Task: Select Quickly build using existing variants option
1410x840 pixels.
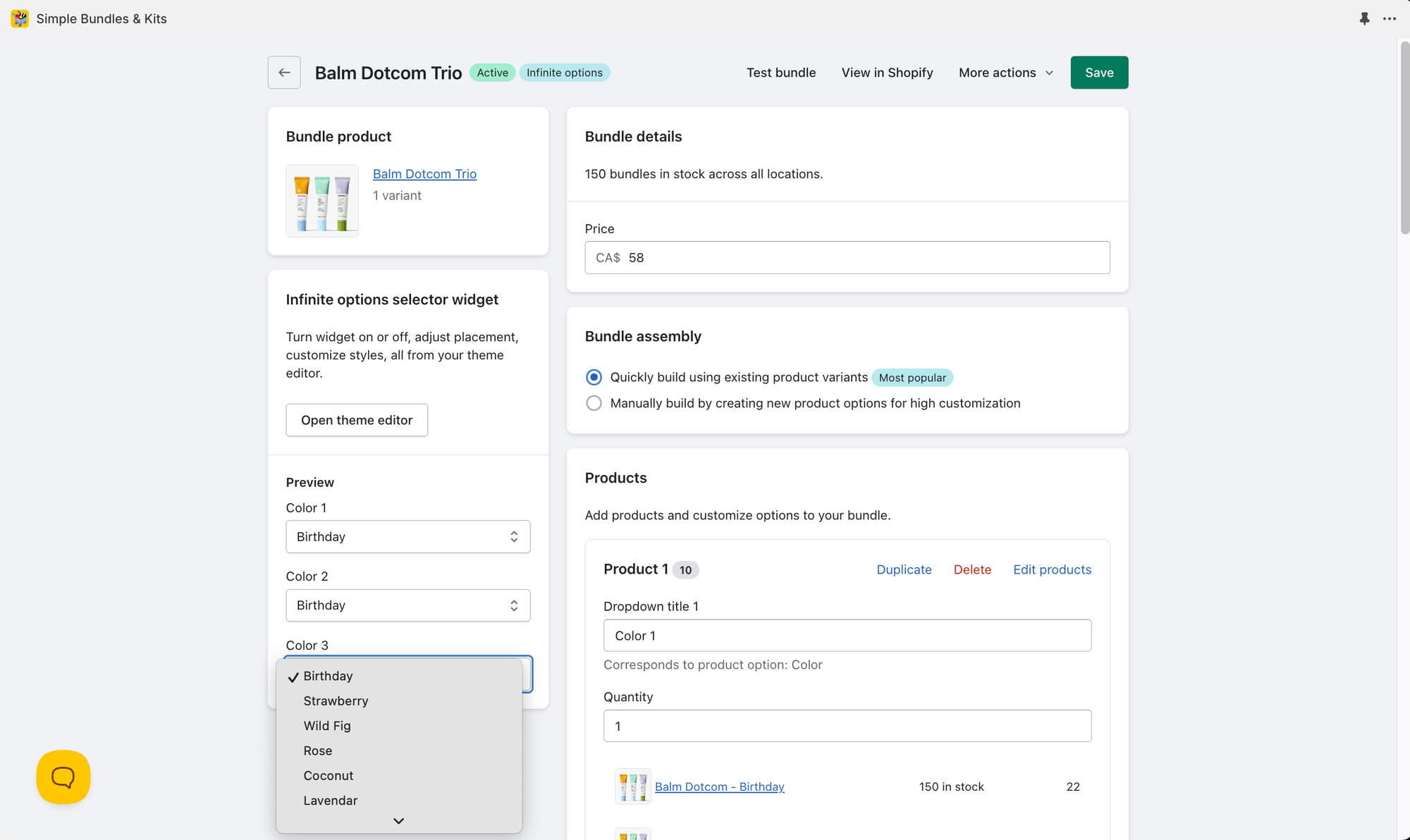Action: (x=594, y=378)
